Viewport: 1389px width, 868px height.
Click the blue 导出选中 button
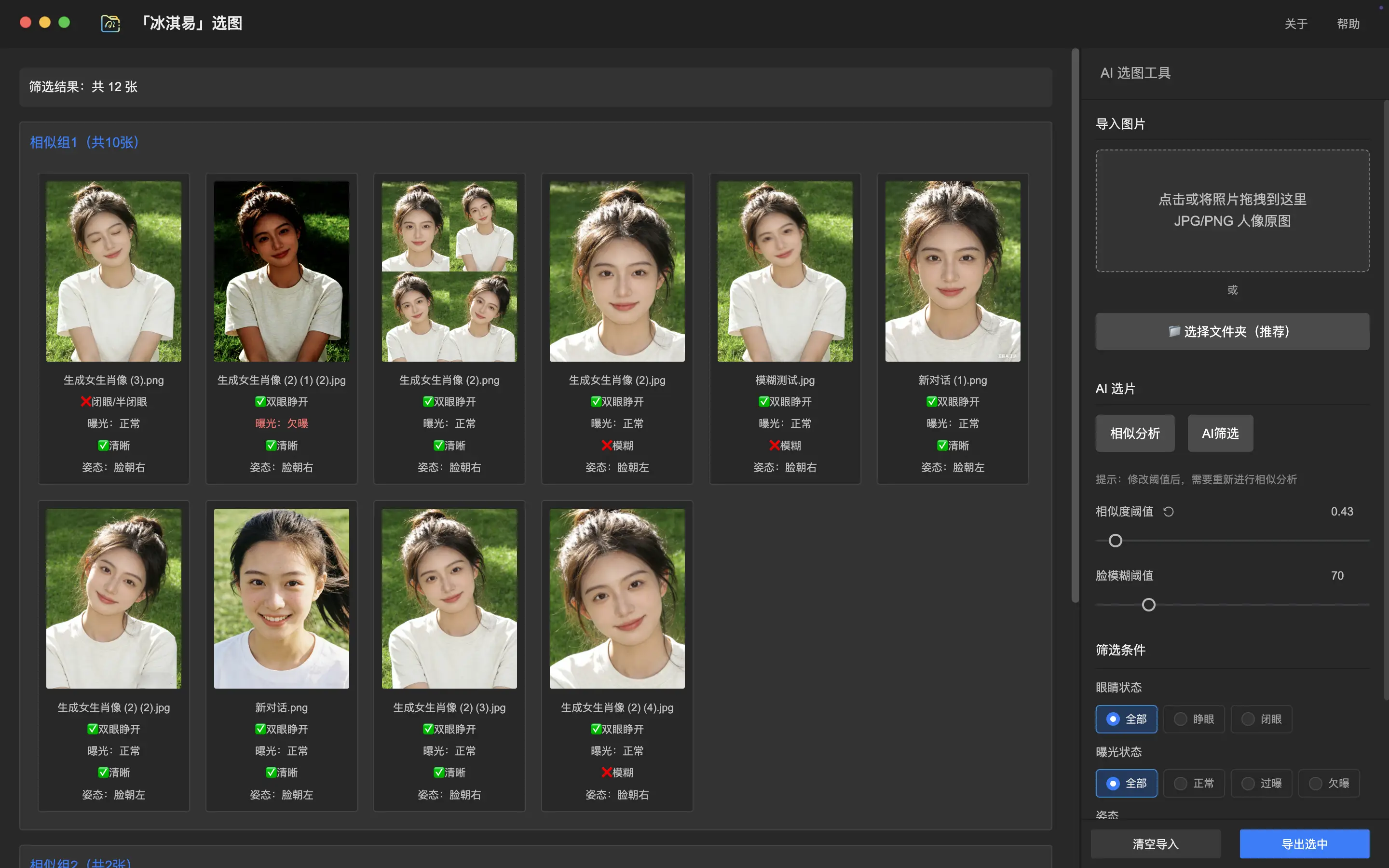coord(1304,844)
